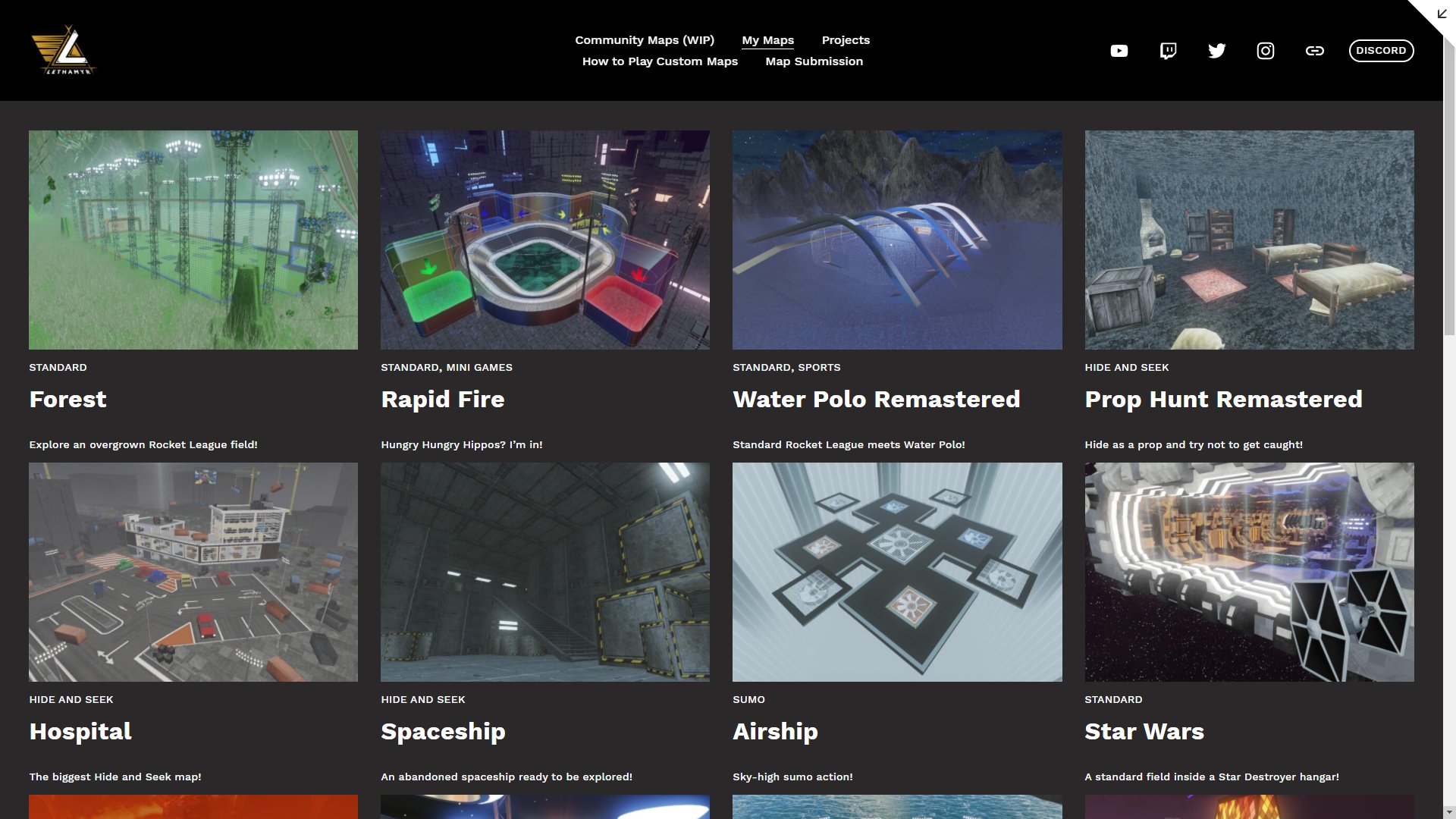Click the Forest title link
1456x819 pixels.
tap(67, 400)
